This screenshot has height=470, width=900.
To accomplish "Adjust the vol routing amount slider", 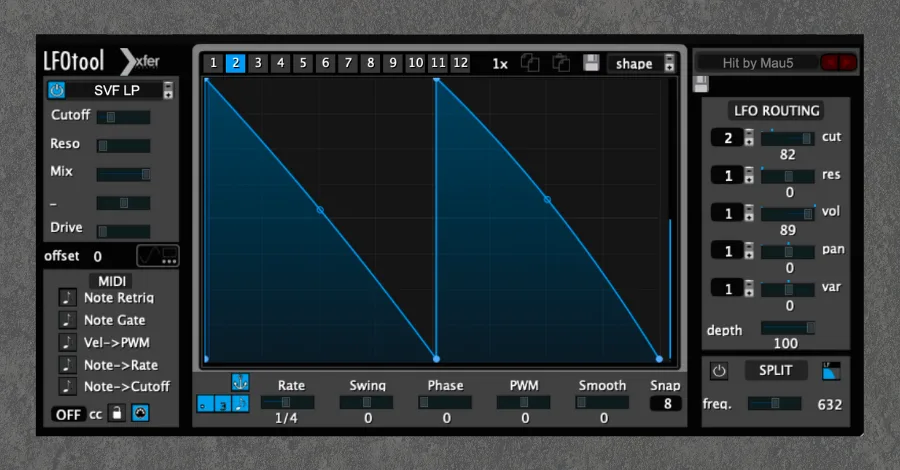I will pos(788,214).
